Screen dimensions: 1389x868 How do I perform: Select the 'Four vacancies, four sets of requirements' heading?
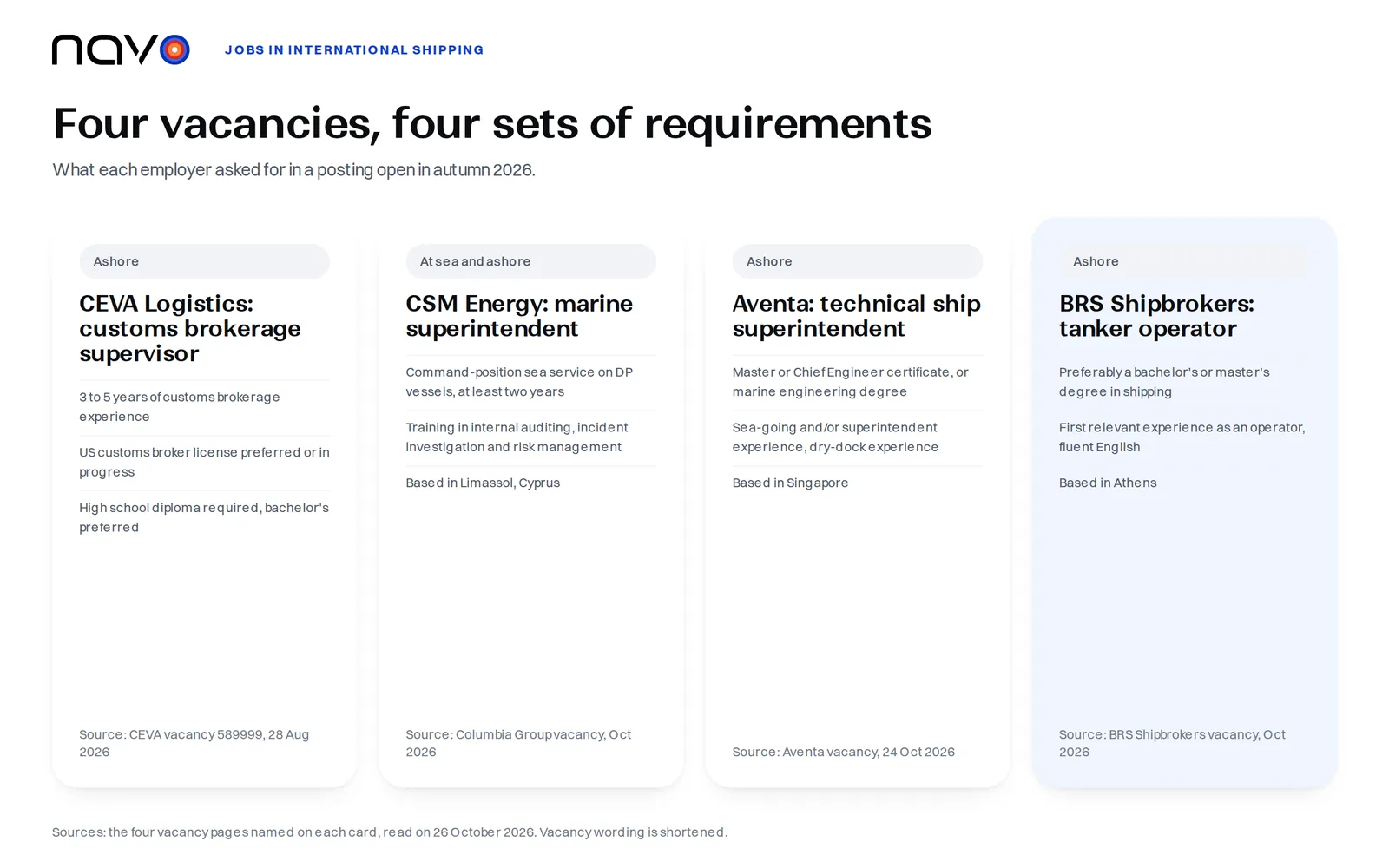[492, 123]
